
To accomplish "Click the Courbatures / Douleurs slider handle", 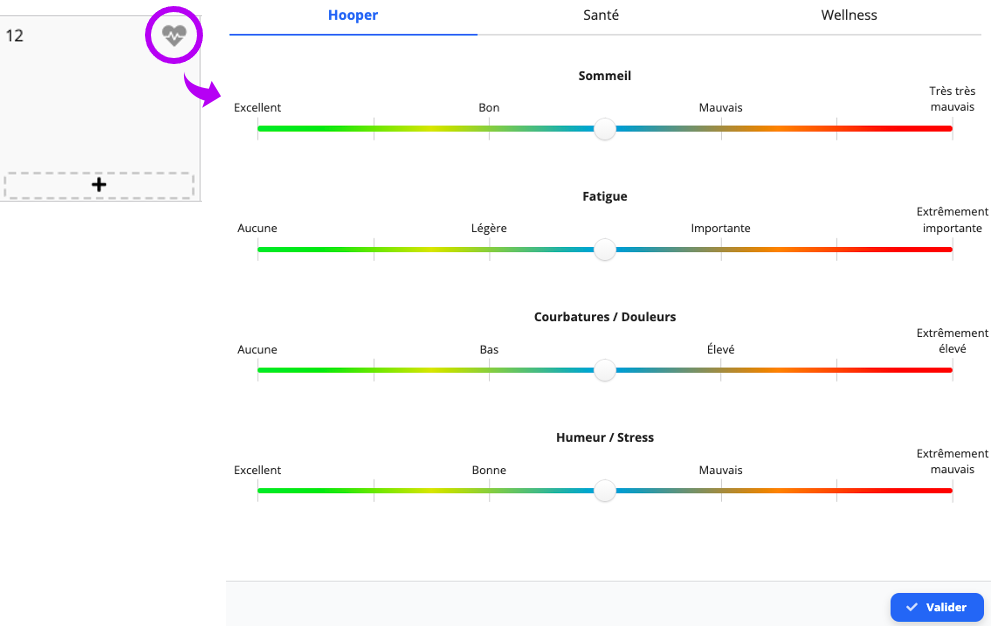I will [605, 370].
